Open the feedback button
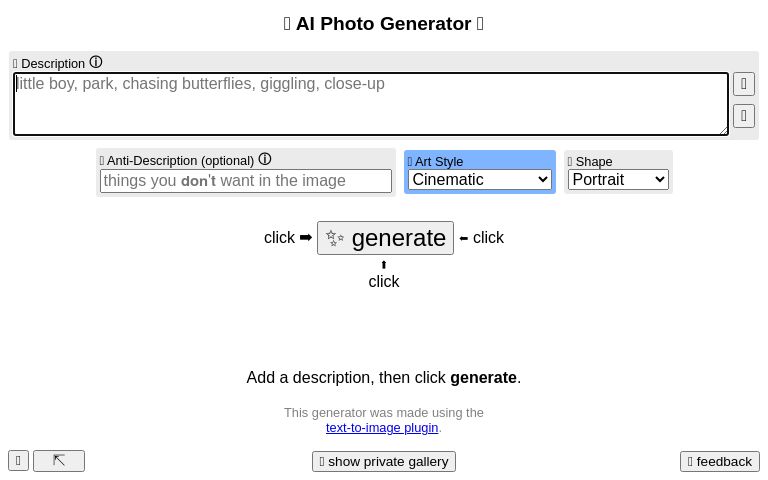768x480 pixels. [720, 461]
